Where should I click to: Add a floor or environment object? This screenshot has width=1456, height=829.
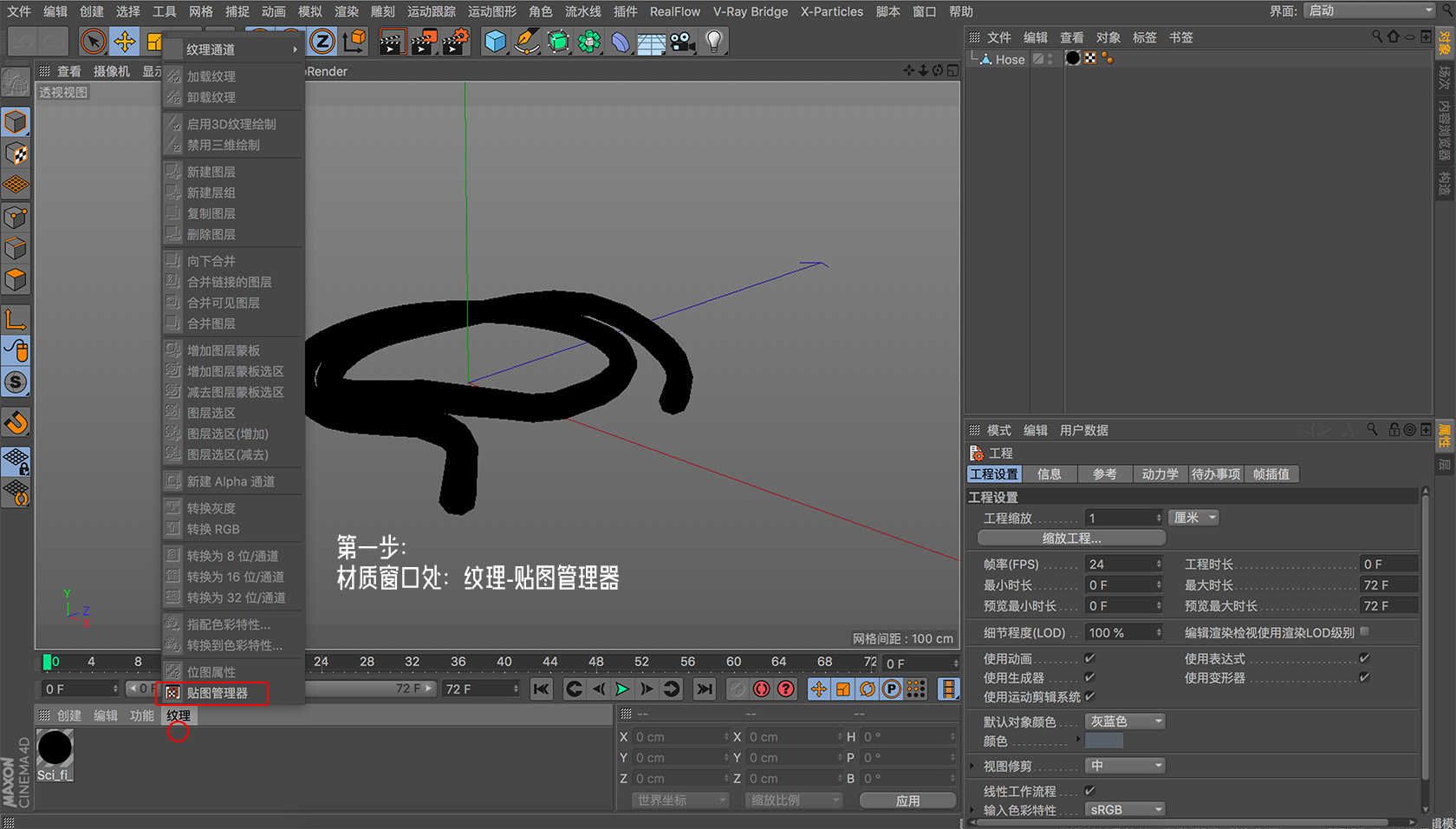click(652, 42)
